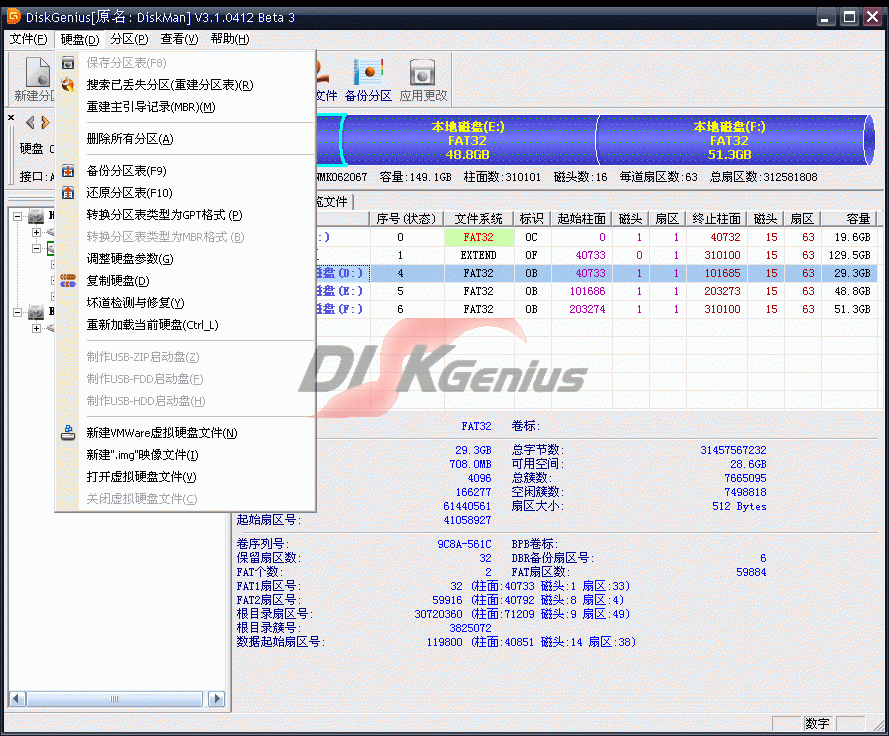This screenshot has height=736, width=889.
Task: Collapse the bottom hard disk tree node
Action: (18, 312)
